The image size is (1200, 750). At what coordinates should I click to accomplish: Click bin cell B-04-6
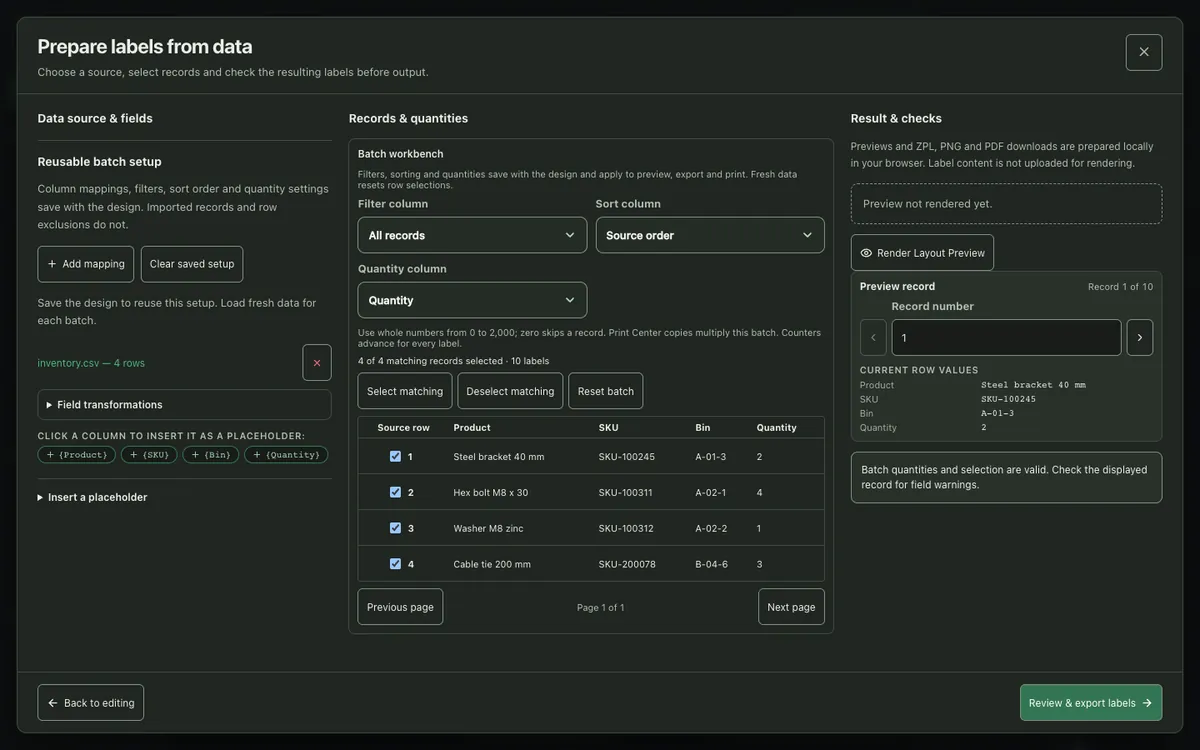click(712, 565)
